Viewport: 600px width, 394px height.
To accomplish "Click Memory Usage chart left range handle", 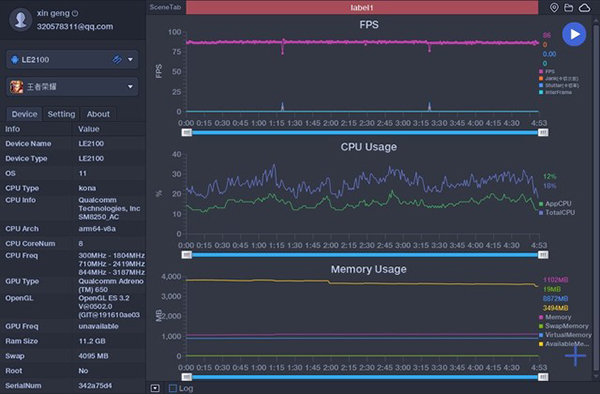I will tap(187, 377).
